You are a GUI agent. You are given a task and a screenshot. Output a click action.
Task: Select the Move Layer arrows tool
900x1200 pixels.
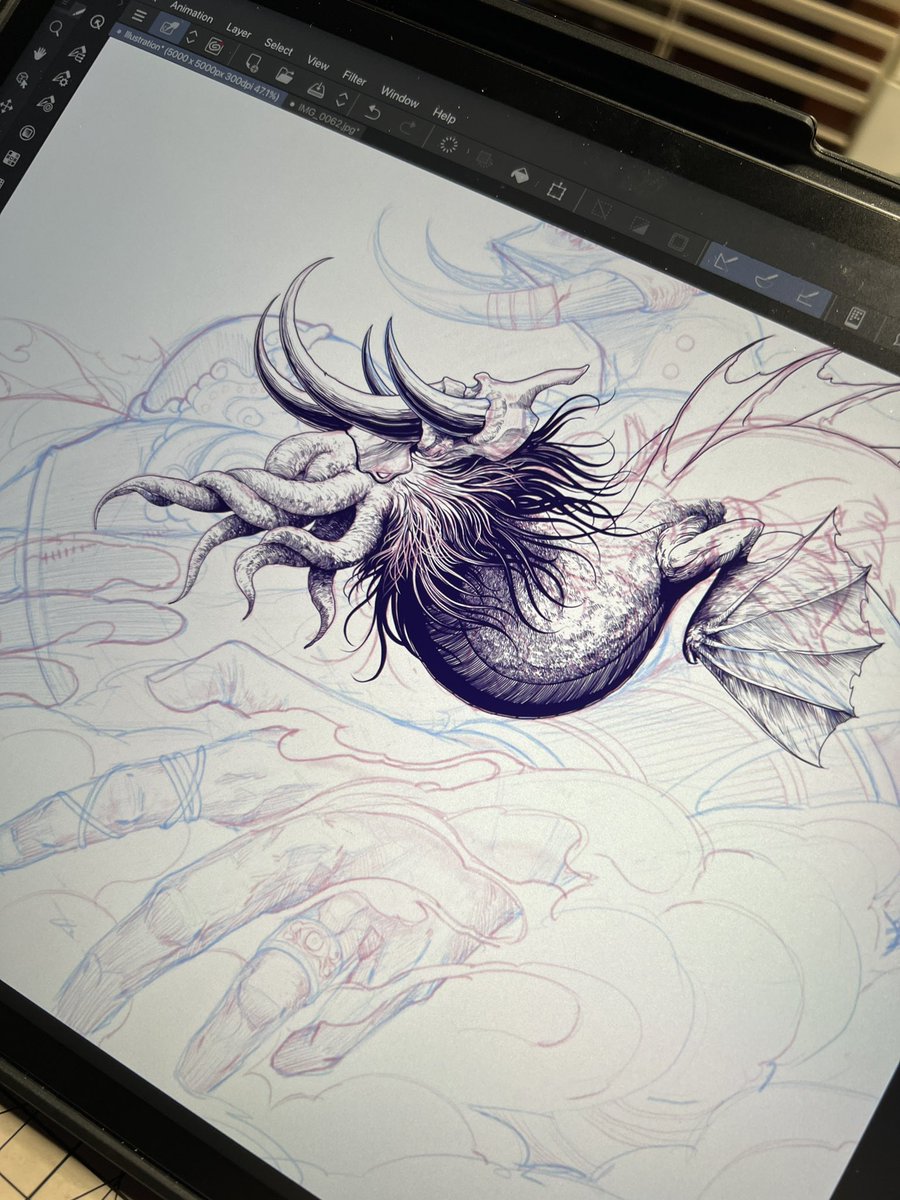tap(6, 106)
